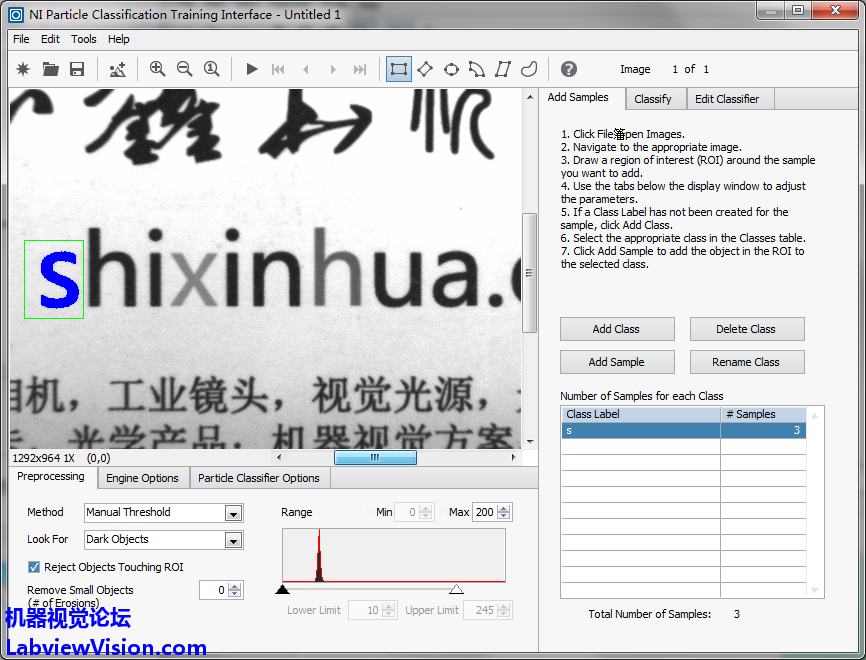This screenshot has width=866, height=660.
Task: Click the Add Class button
Action: [x=616, y=329]
